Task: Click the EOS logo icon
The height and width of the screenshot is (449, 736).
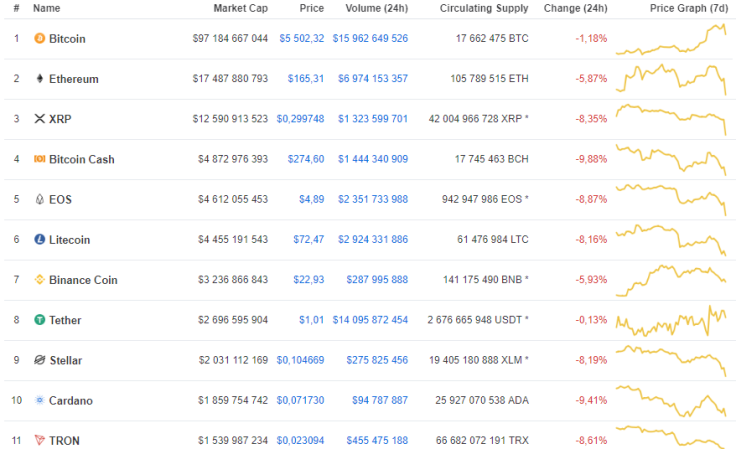Action: 40,199
